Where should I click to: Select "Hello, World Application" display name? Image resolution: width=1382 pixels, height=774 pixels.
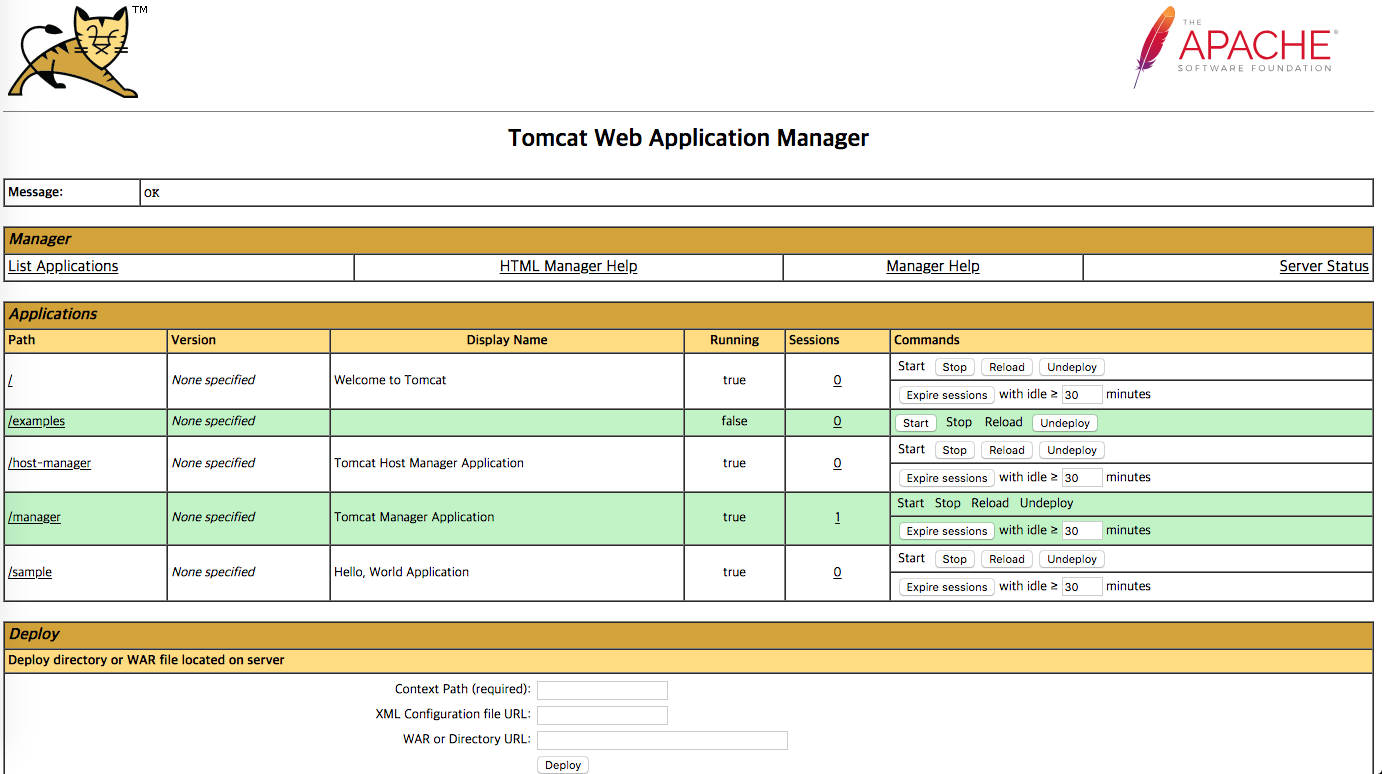click(x=401, y=572)
